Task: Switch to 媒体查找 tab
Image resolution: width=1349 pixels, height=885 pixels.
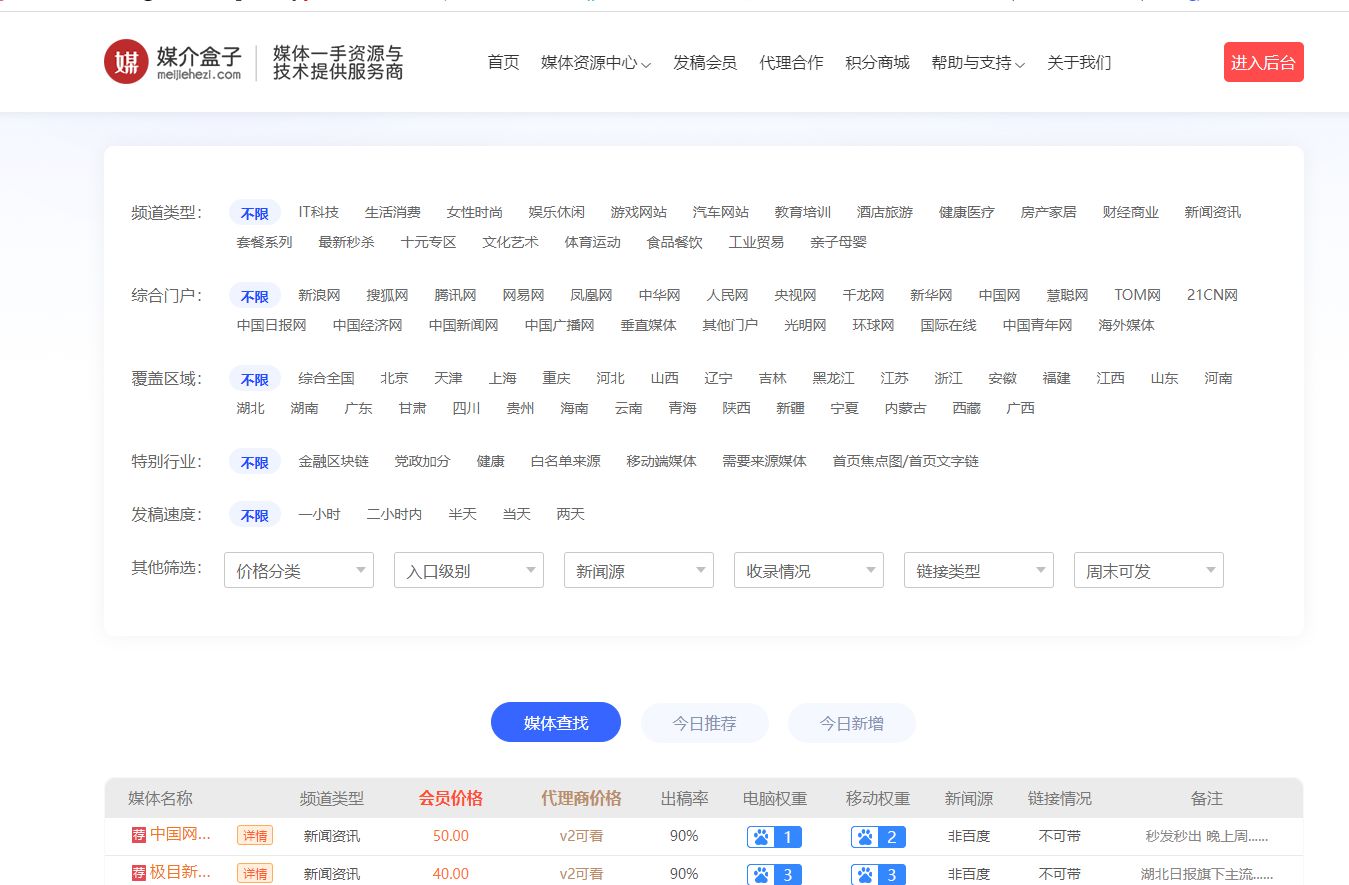Action: coord(556,722)
